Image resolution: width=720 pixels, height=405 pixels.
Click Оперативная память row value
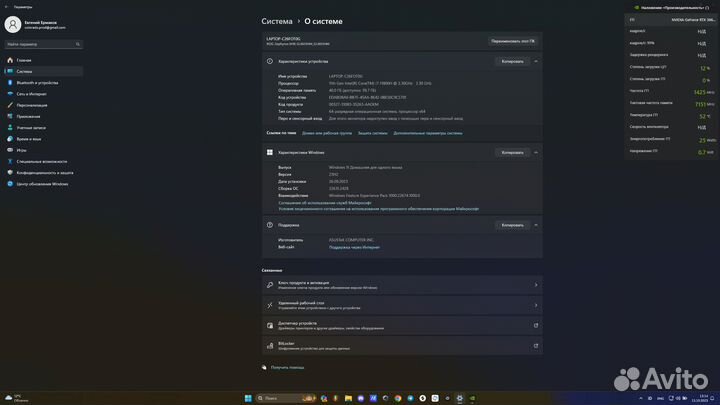click(352, 90)
